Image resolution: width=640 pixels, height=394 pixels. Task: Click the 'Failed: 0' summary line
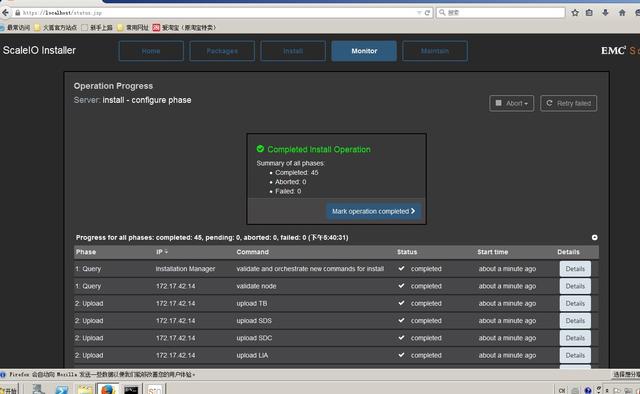[x=288, y=191]
